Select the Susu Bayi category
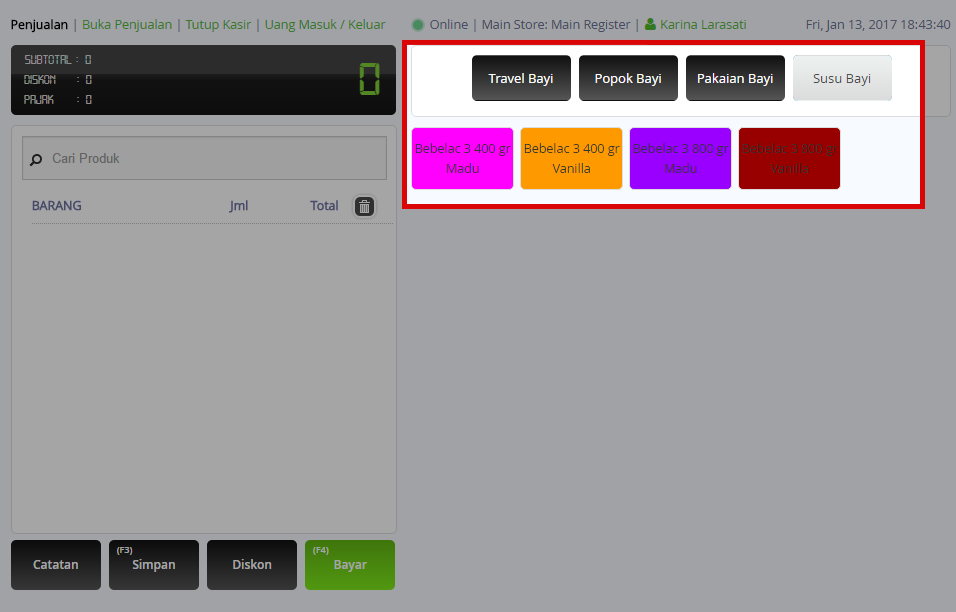956x612 pixels. [x=842, y=78]
